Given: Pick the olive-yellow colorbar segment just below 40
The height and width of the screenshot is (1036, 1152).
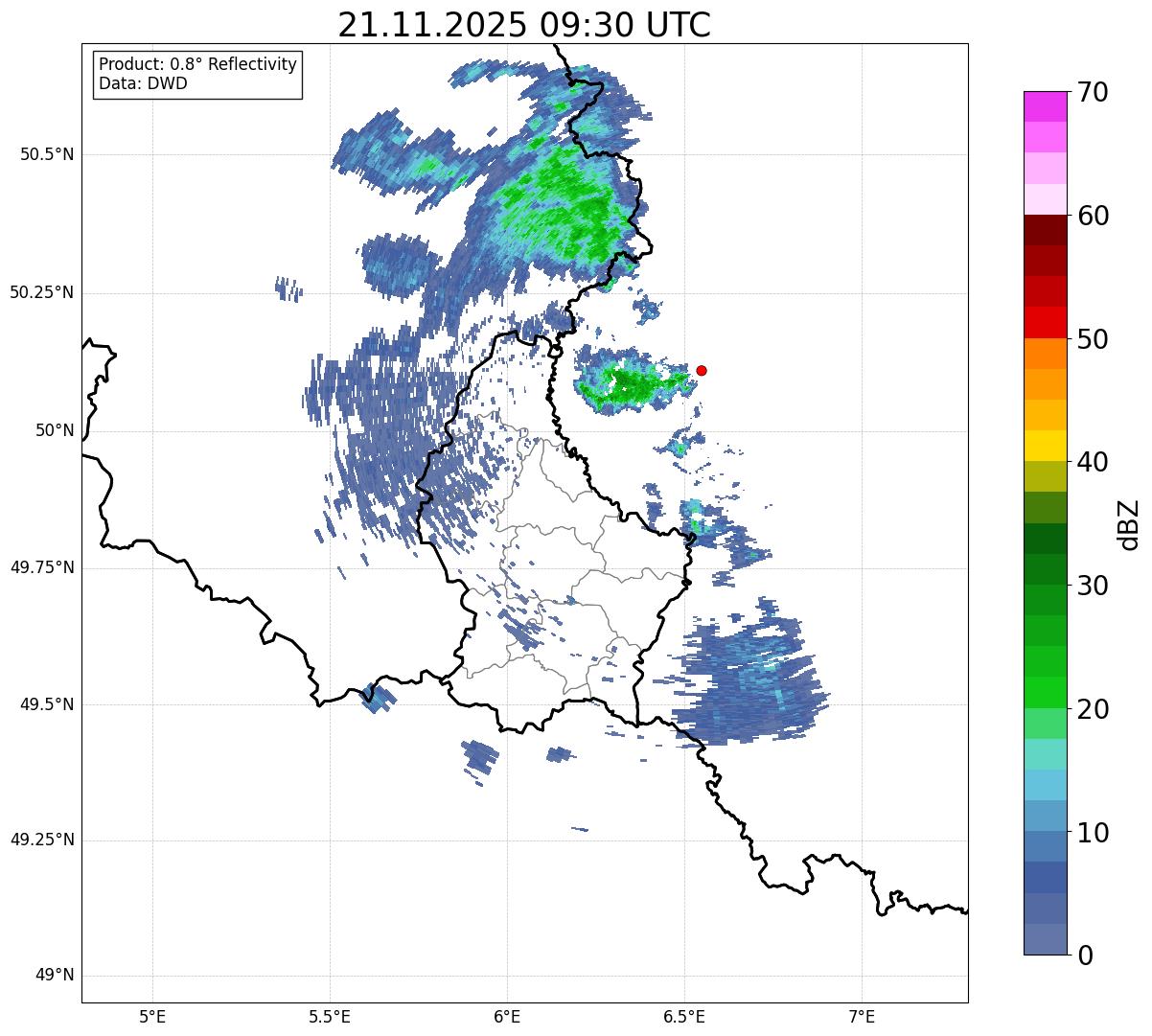Looking at the screenshot, I should click(x=1046, y=476).
